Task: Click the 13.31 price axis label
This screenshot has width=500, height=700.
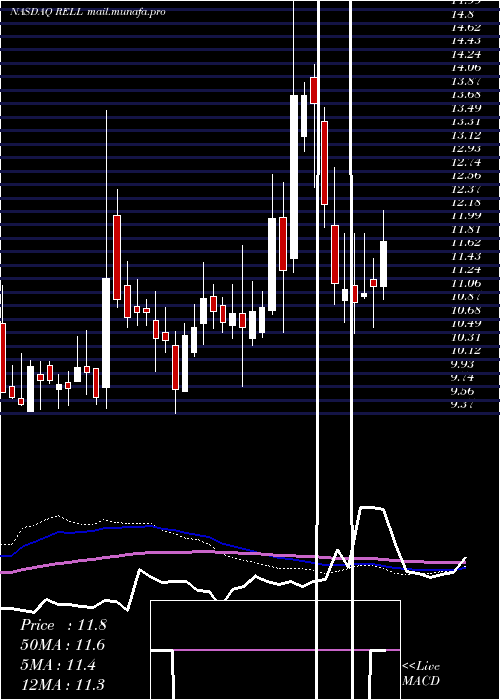Action: tap(466, 121)
